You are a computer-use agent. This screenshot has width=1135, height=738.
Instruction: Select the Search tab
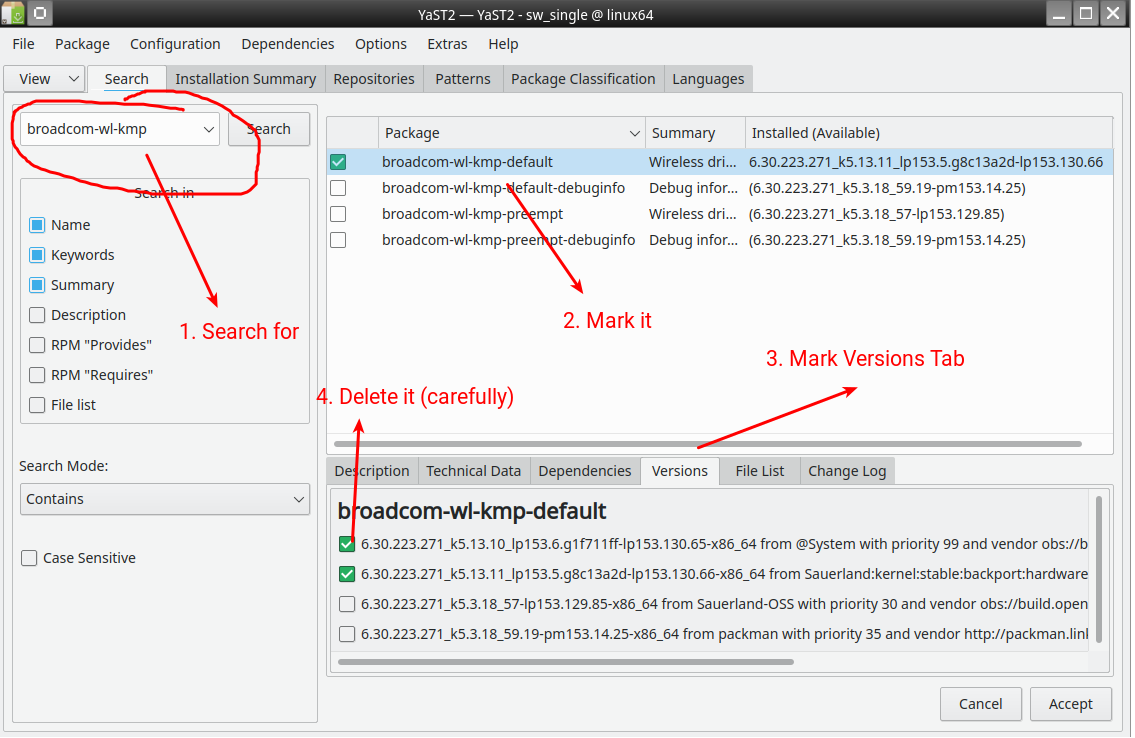127,79
